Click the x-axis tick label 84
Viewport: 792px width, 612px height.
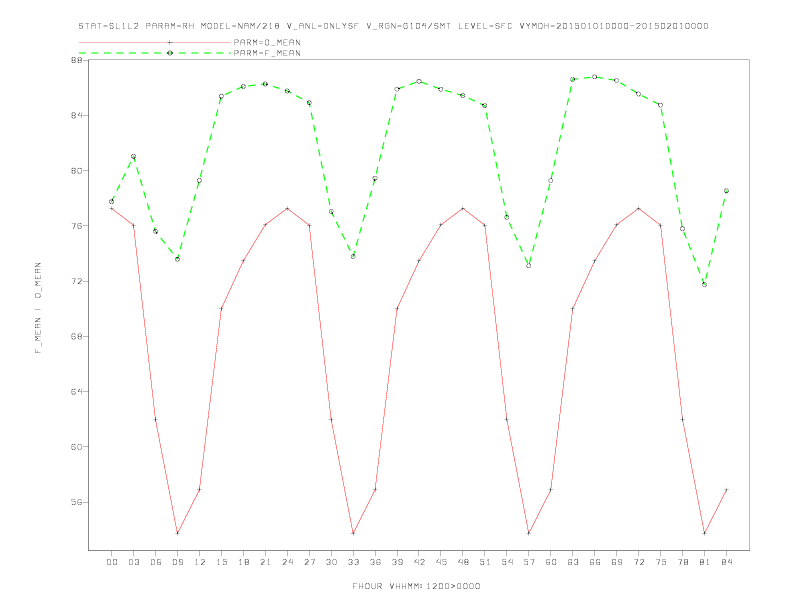726,562
